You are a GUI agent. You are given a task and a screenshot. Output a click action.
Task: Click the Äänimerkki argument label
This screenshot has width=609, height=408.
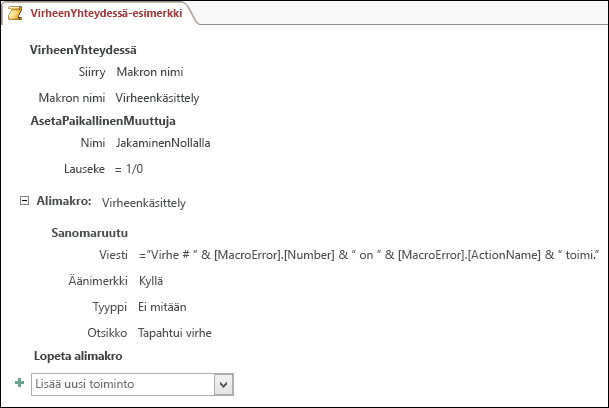coord(98,281)
